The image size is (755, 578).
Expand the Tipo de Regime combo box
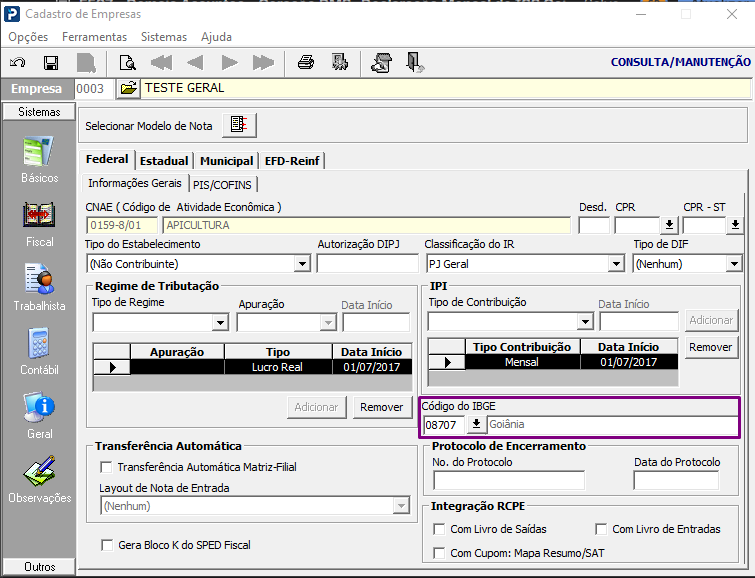click(x=221, y=322)
